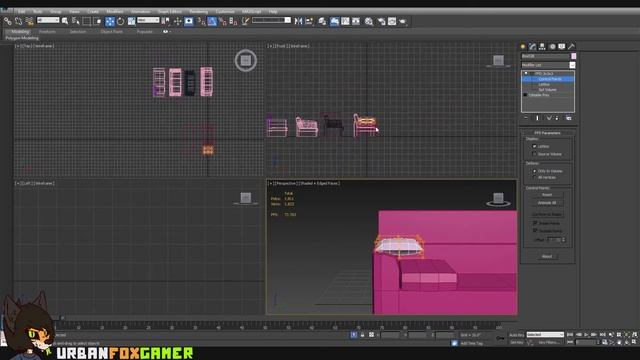The width and height of the screenshot is (640, 360).
Task: Open Curve Editor from toolbar
Action: pyautogui.click(x=345, y=21)
